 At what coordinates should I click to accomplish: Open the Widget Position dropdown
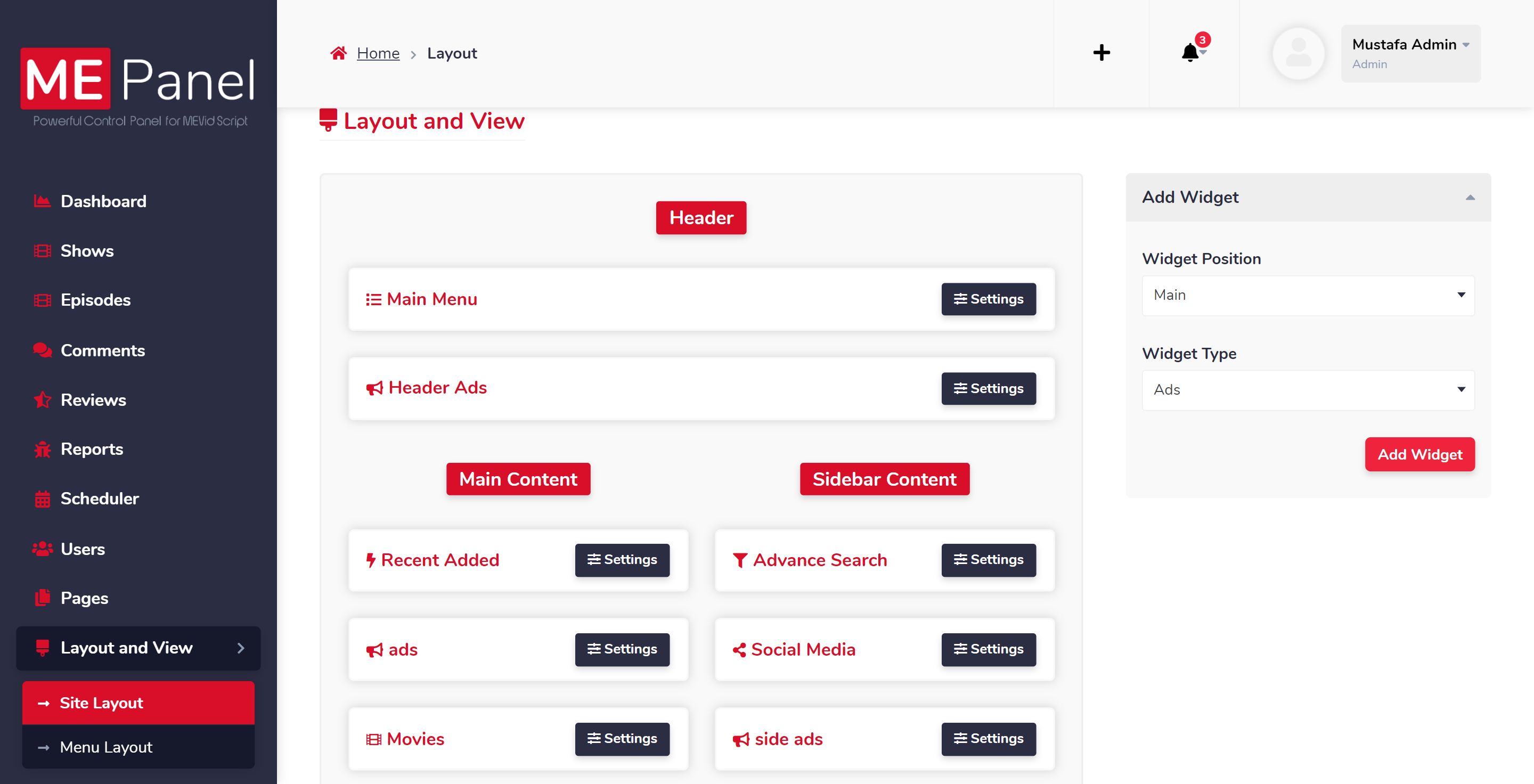point(1308,295)
